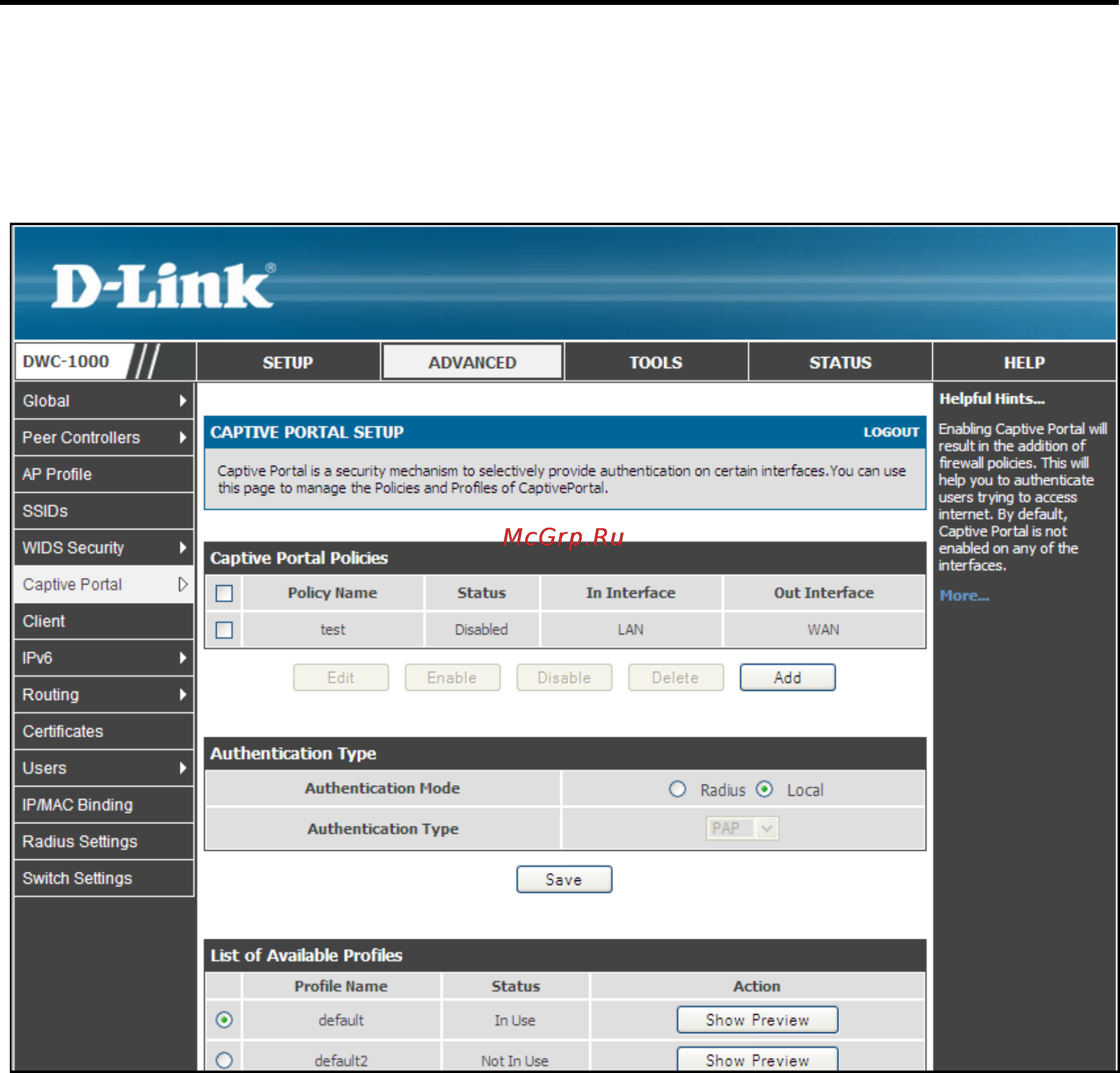Expand the Global submenu arrow
Viewport: 1120px width, 1073px height.
(182, 401)
